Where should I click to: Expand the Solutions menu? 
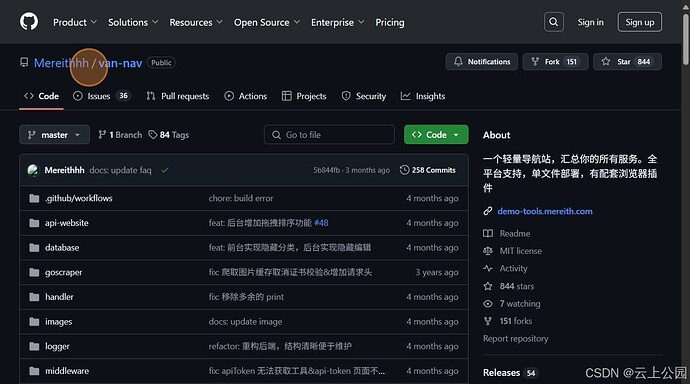pyautogui.click(x=133, y=22)
